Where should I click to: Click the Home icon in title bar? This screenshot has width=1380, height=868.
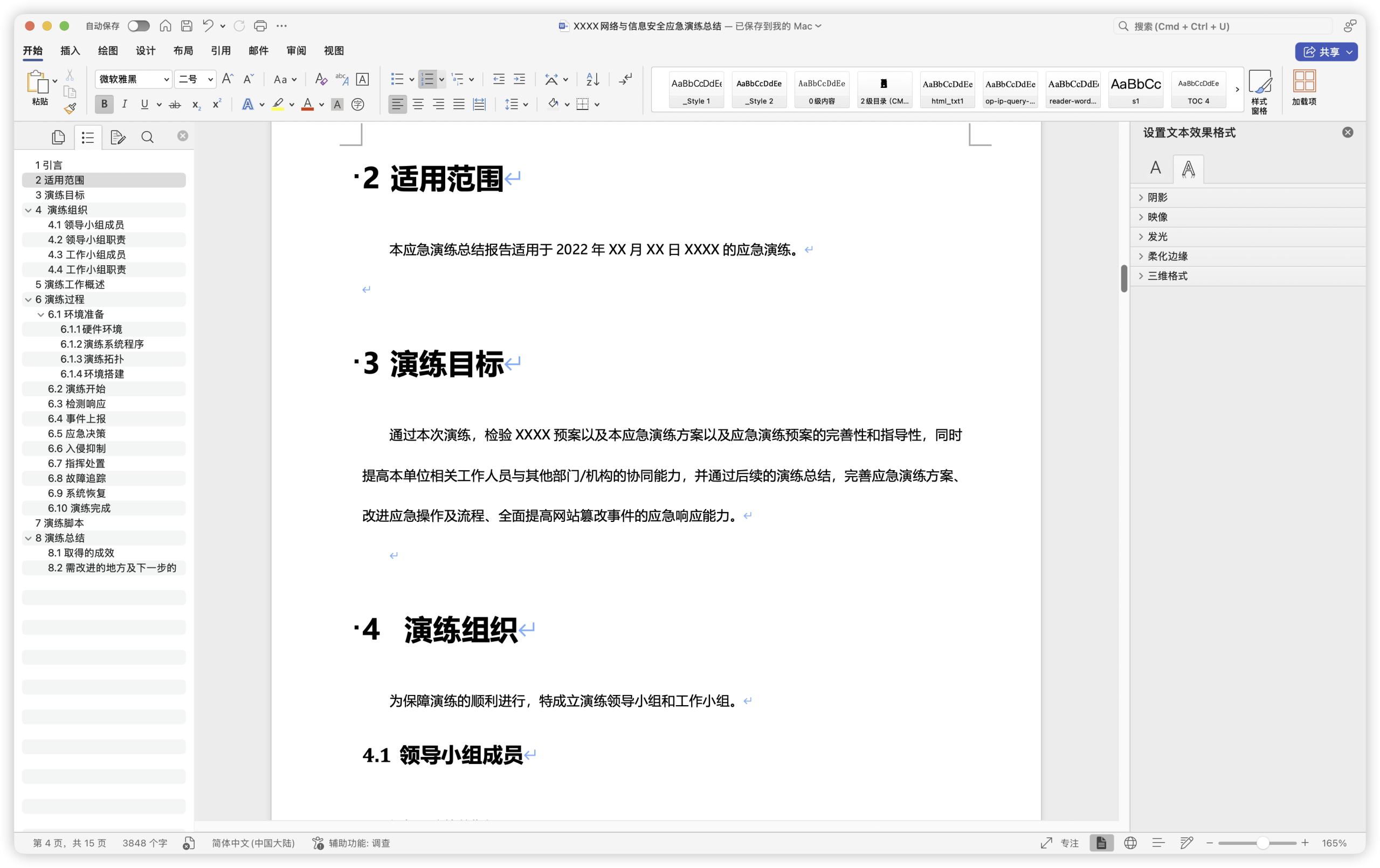click(165, 26)
